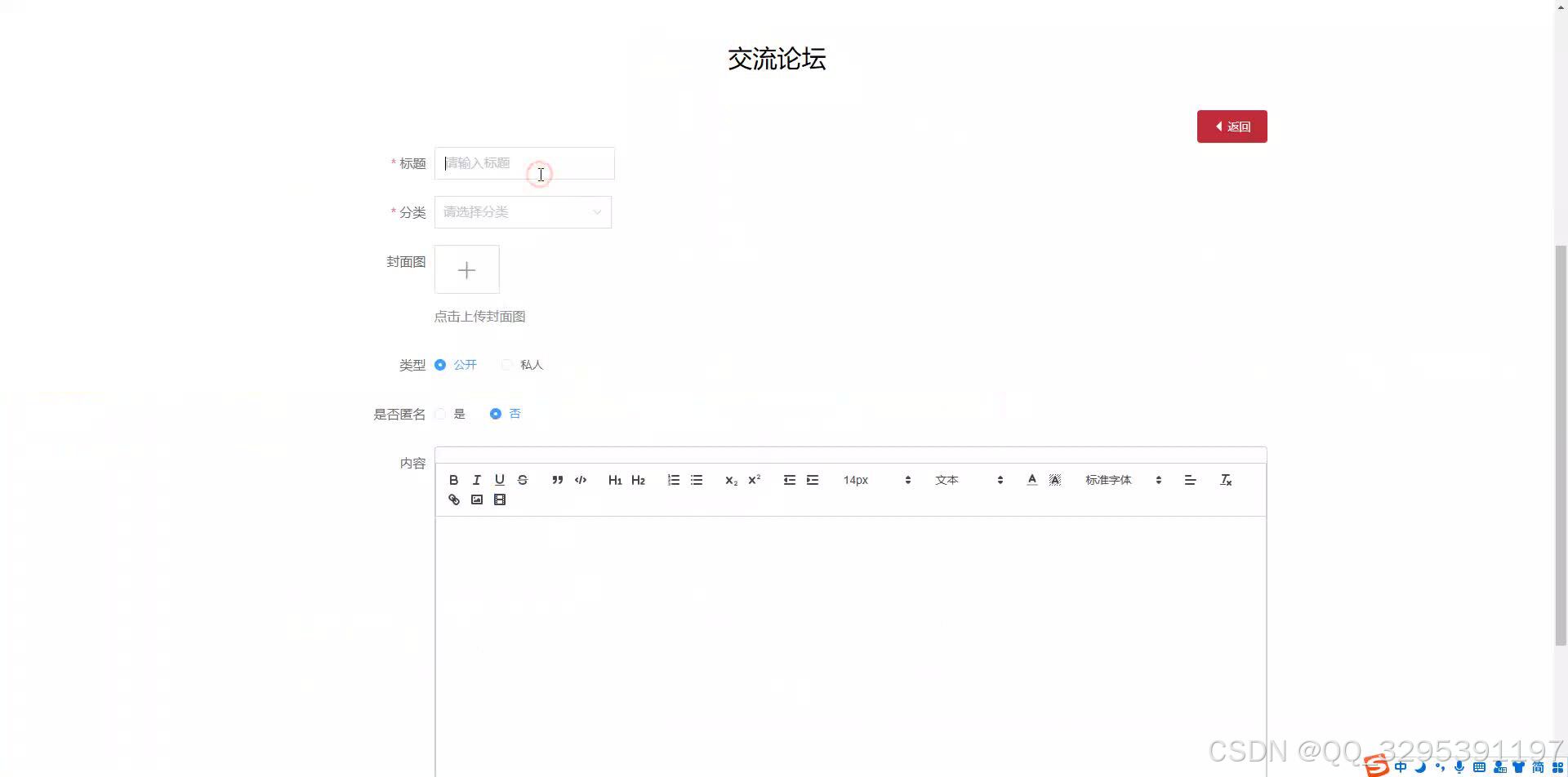Toggle Chinese/English mode 中 in IME bar

tap(1401, 767)
